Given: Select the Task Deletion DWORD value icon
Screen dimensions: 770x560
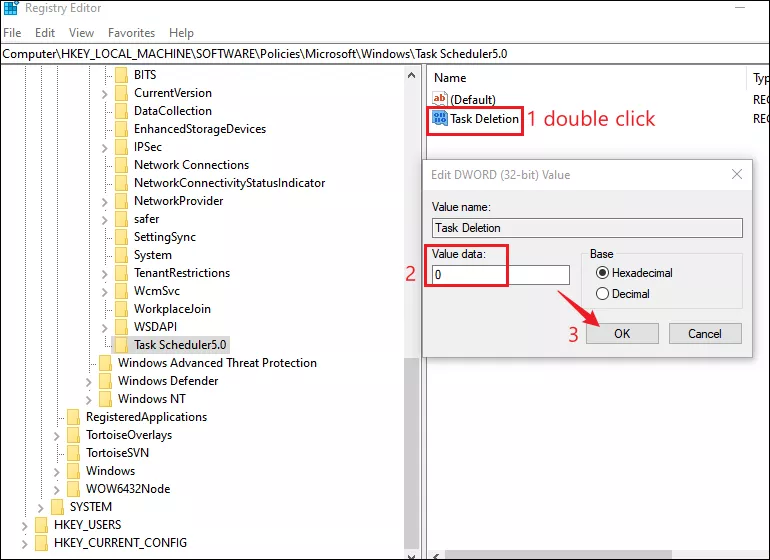Looking at the screenshot, I should (x=440, y=118).
